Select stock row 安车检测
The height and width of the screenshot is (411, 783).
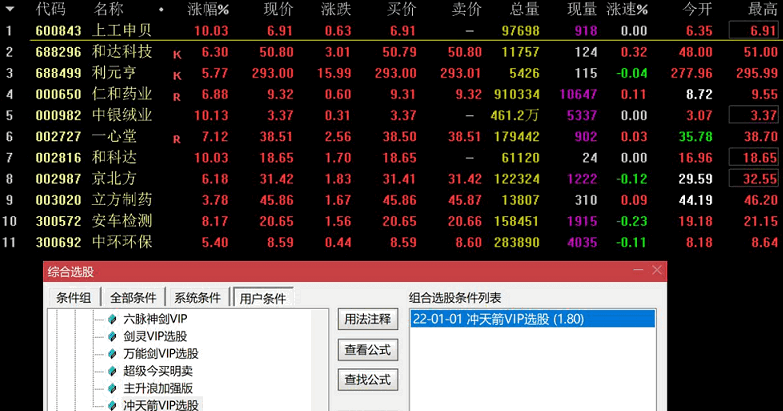pyautogui.click(x=392, y=221)
